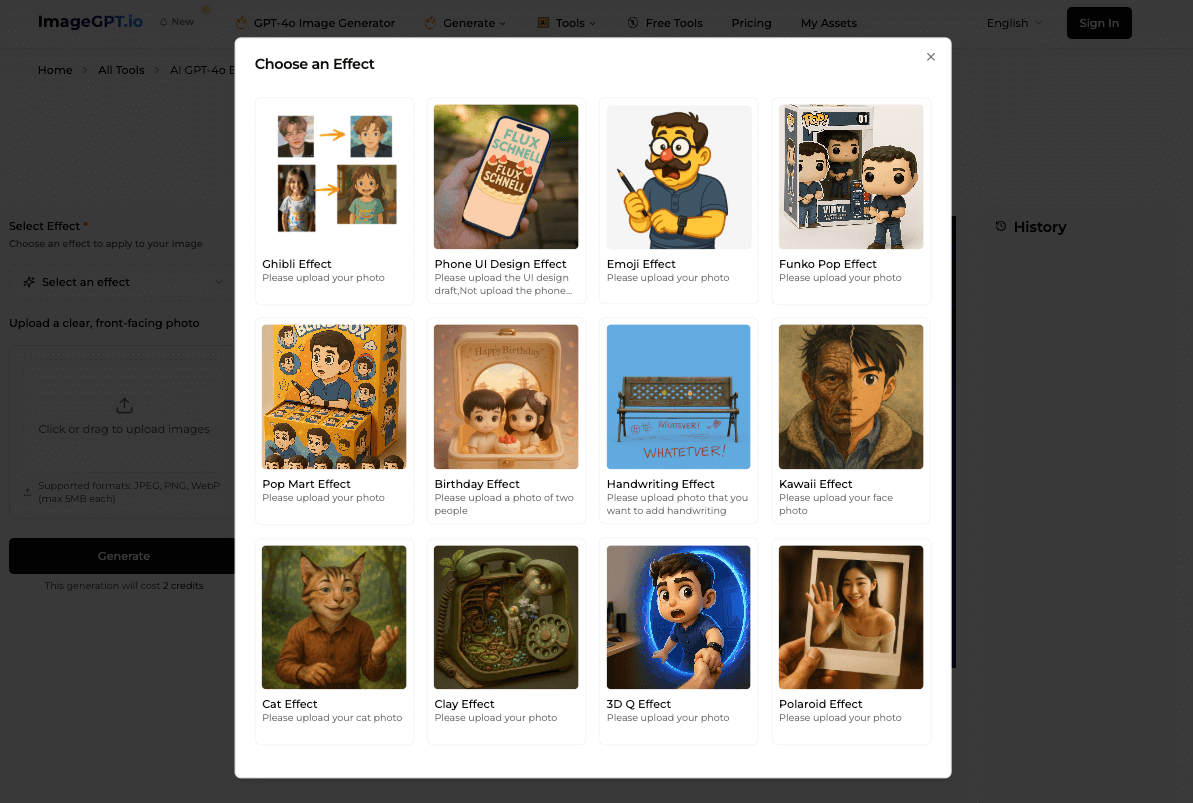Expand the Tools menu
1193x803 pixels.
[x=567, y=23]
